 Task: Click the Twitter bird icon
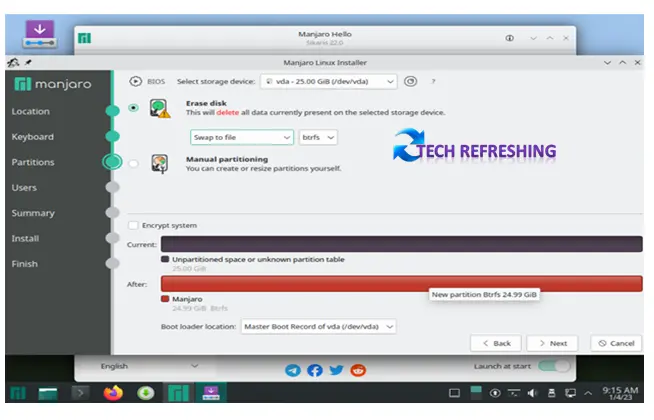pos(336,370)
